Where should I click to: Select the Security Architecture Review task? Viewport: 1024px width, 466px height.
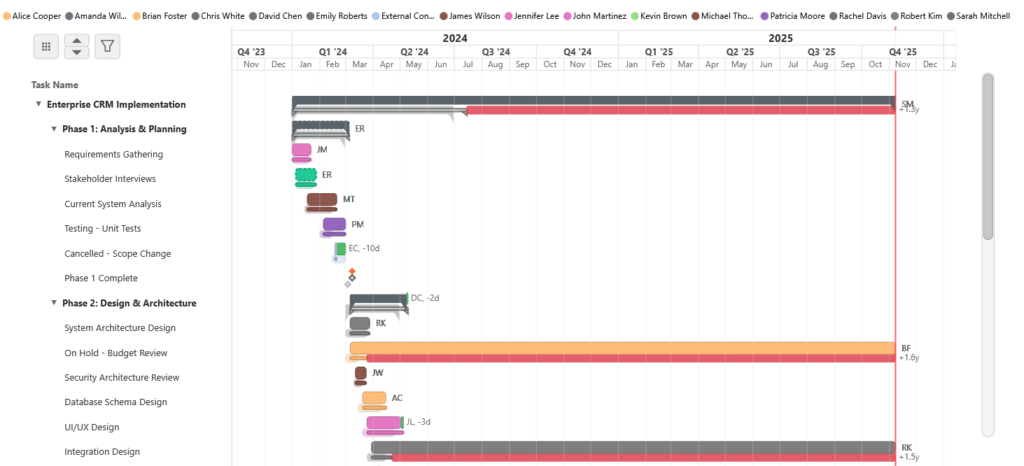(x=121, y=377)
